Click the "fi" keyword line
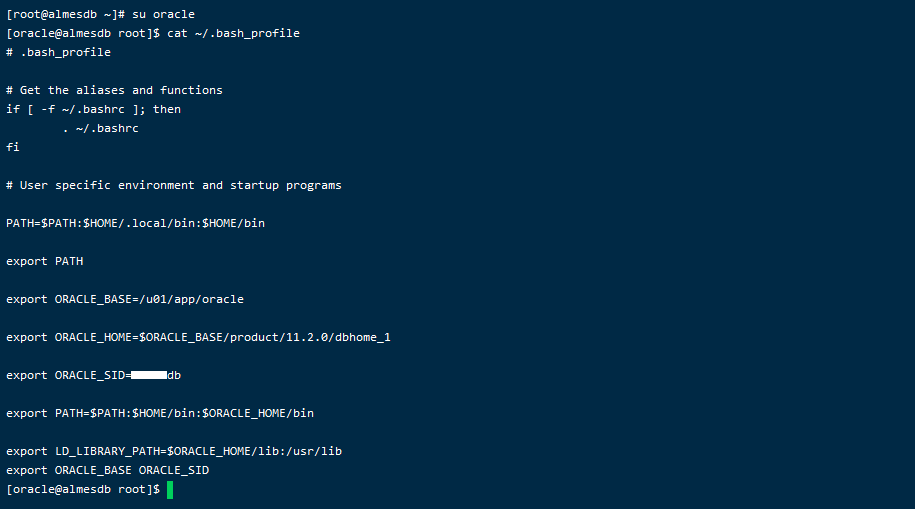 [x=13, y=147]
